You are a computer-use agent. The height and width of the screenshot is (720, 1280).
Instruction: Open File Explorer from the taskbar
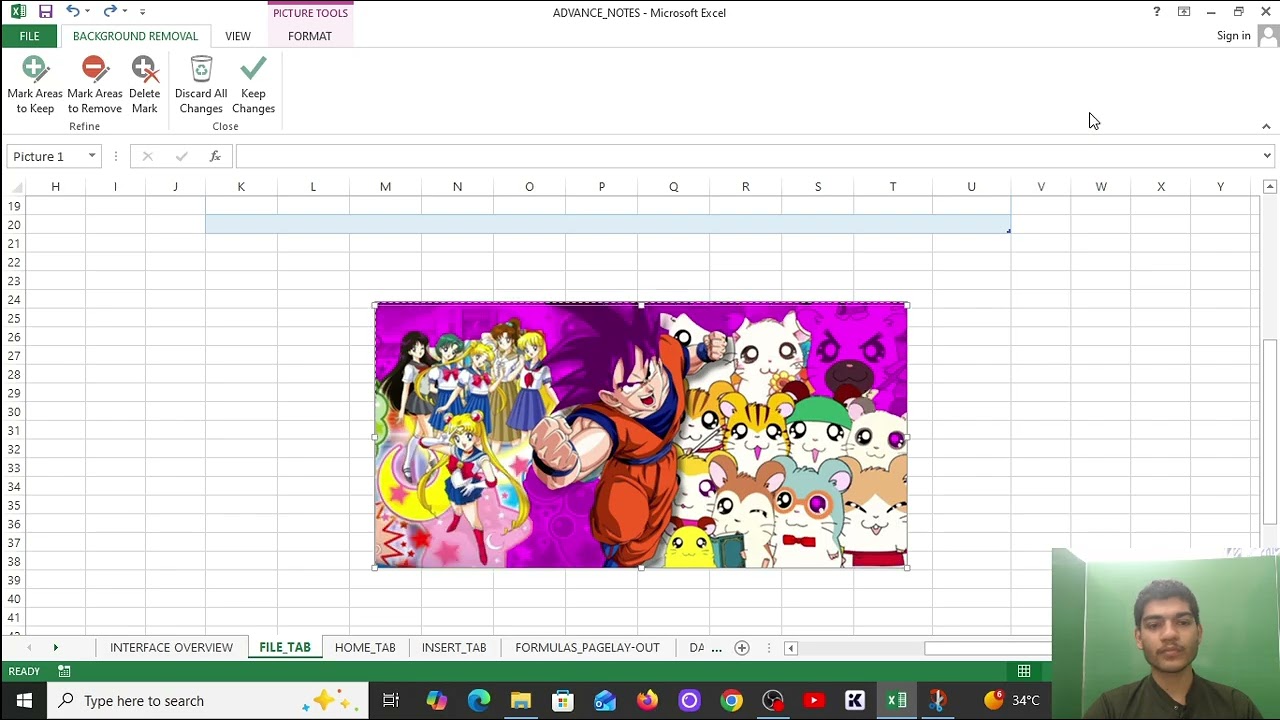tap(521, 700)
